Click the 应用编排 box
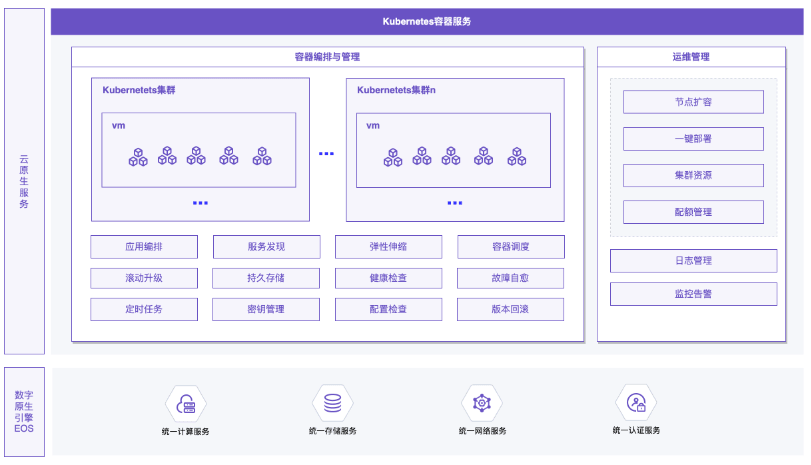 [144, 247]
